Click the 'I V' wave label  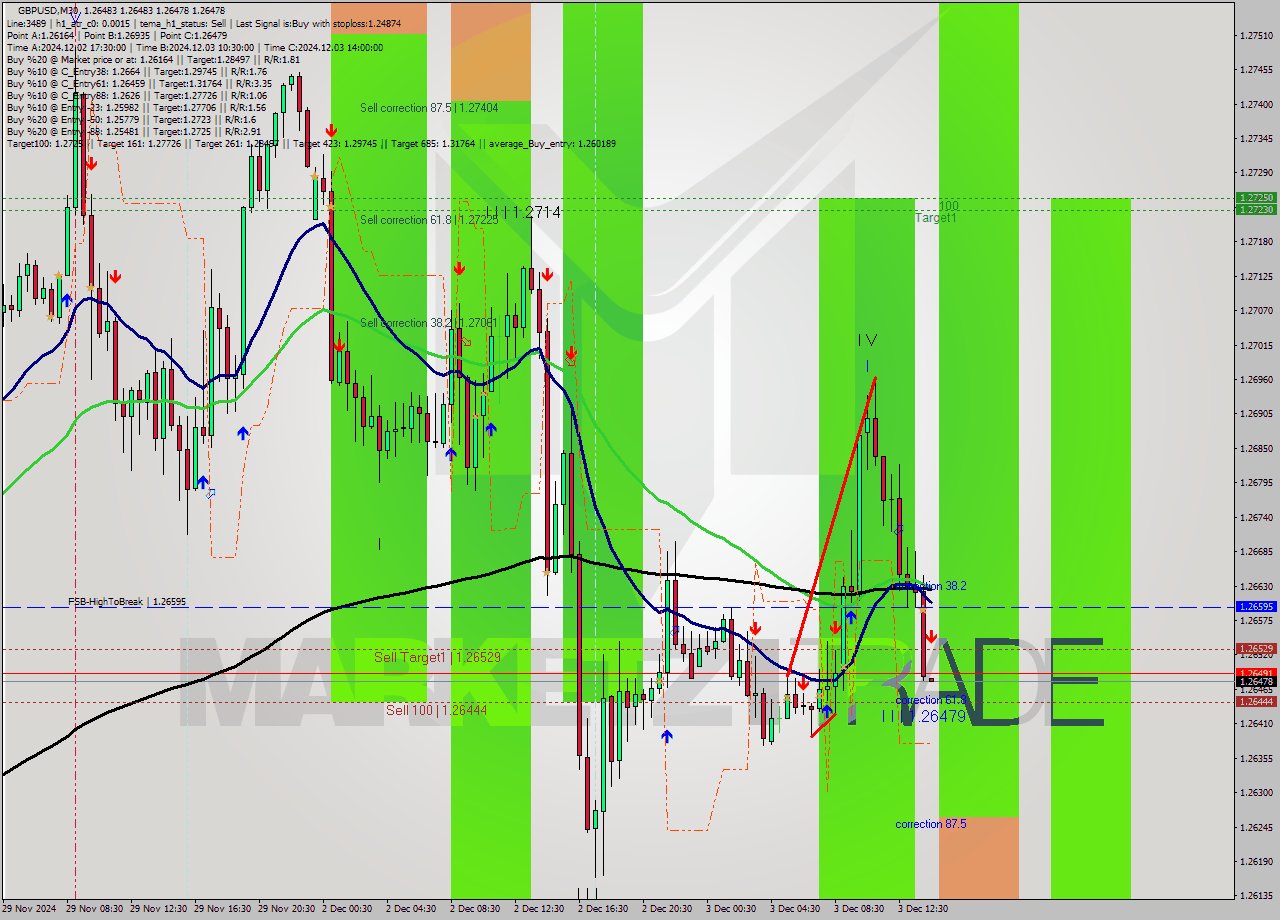pyautogui.click(x=867, y=340)
